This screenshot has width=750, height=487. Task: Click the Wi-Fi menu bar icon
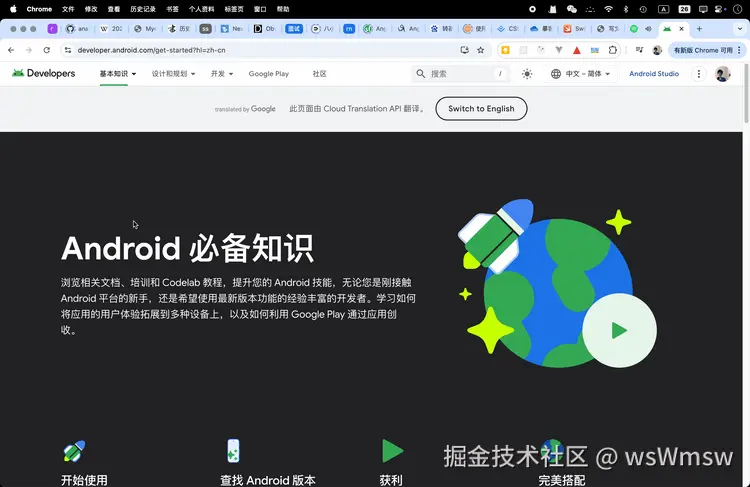point(608,9)
